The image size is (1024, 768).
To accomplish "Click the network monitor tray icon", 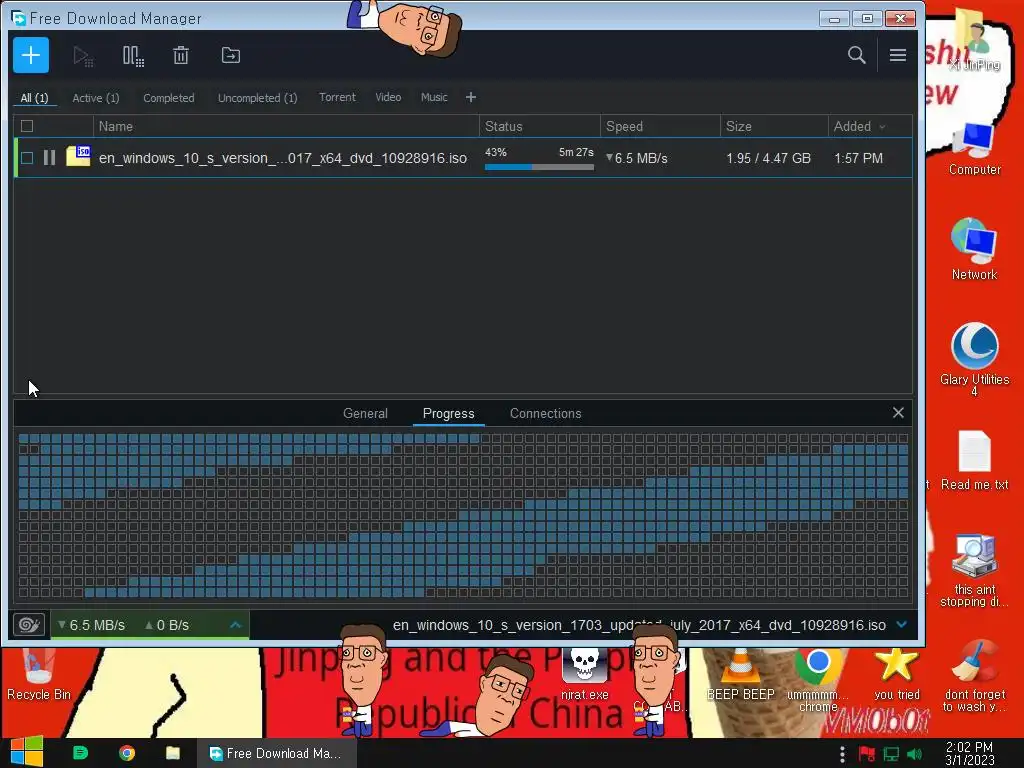I will click(891, 754).
